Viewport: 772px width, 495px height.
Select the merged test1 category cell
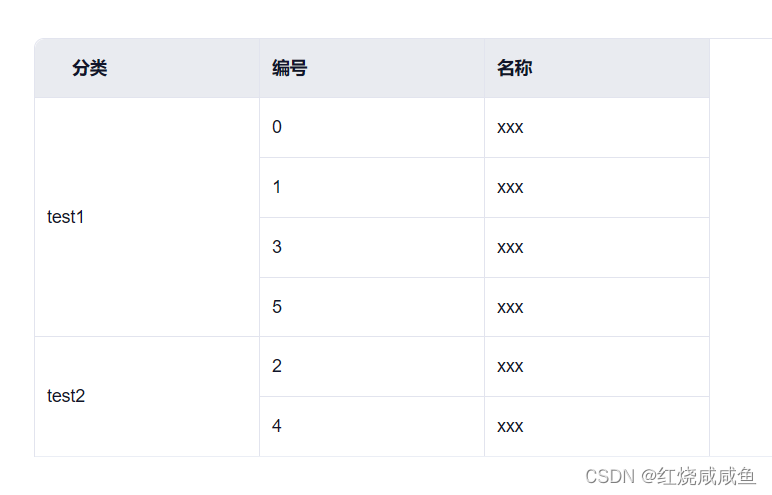66,217
